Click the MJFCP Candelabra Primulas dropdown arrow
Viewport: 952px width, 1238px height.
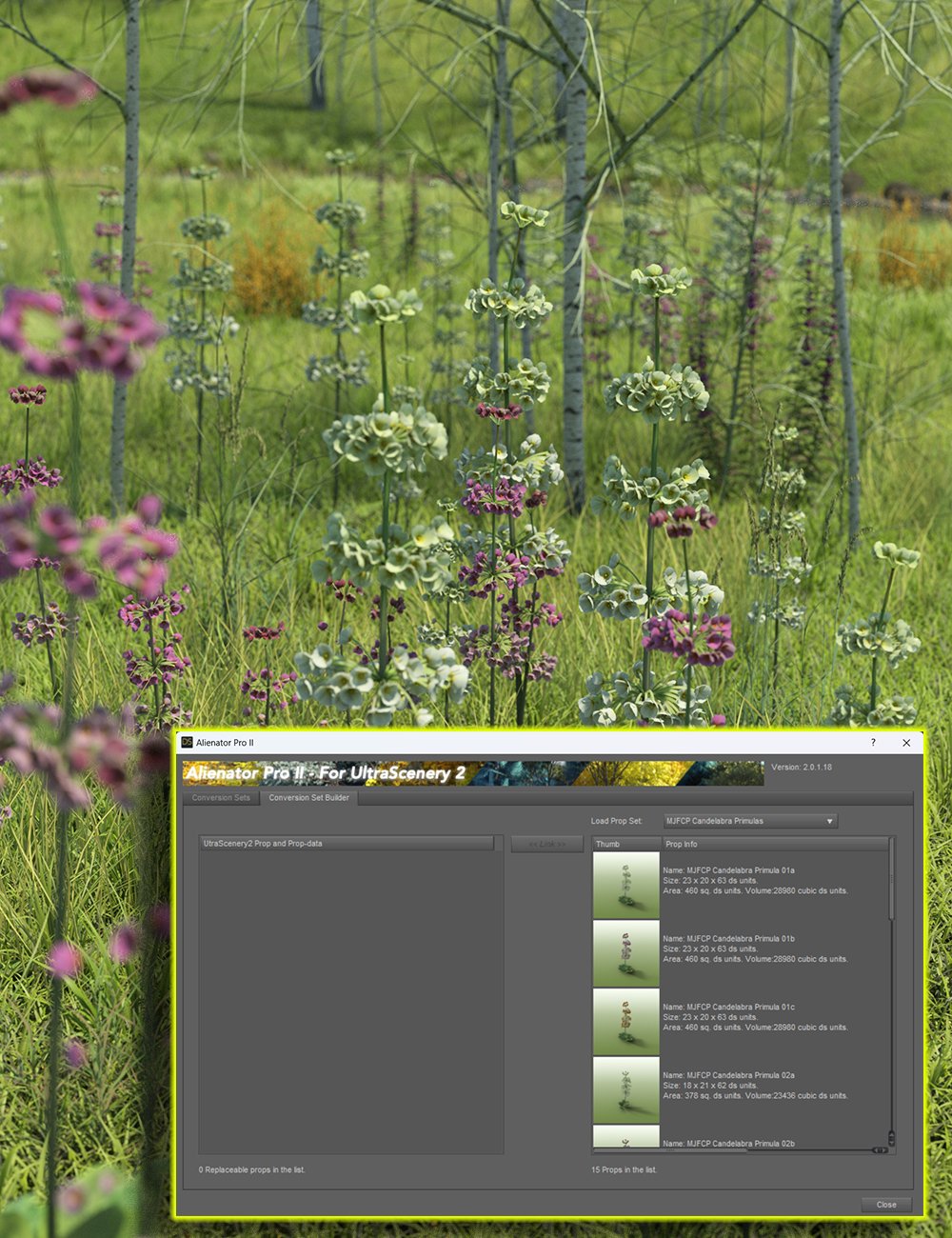(829, 821)
